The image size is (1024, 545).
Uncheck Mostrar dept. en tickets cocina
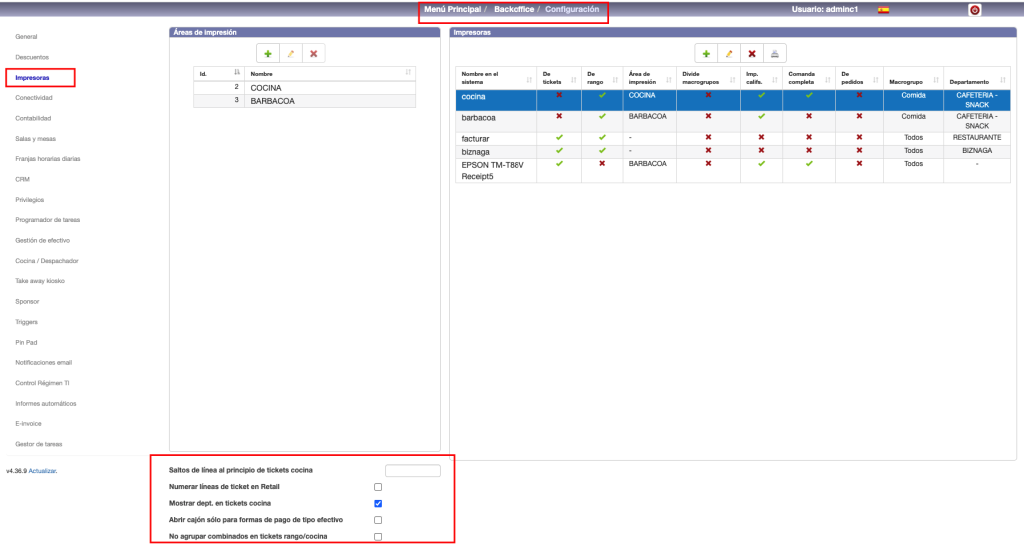click(378, 503)
